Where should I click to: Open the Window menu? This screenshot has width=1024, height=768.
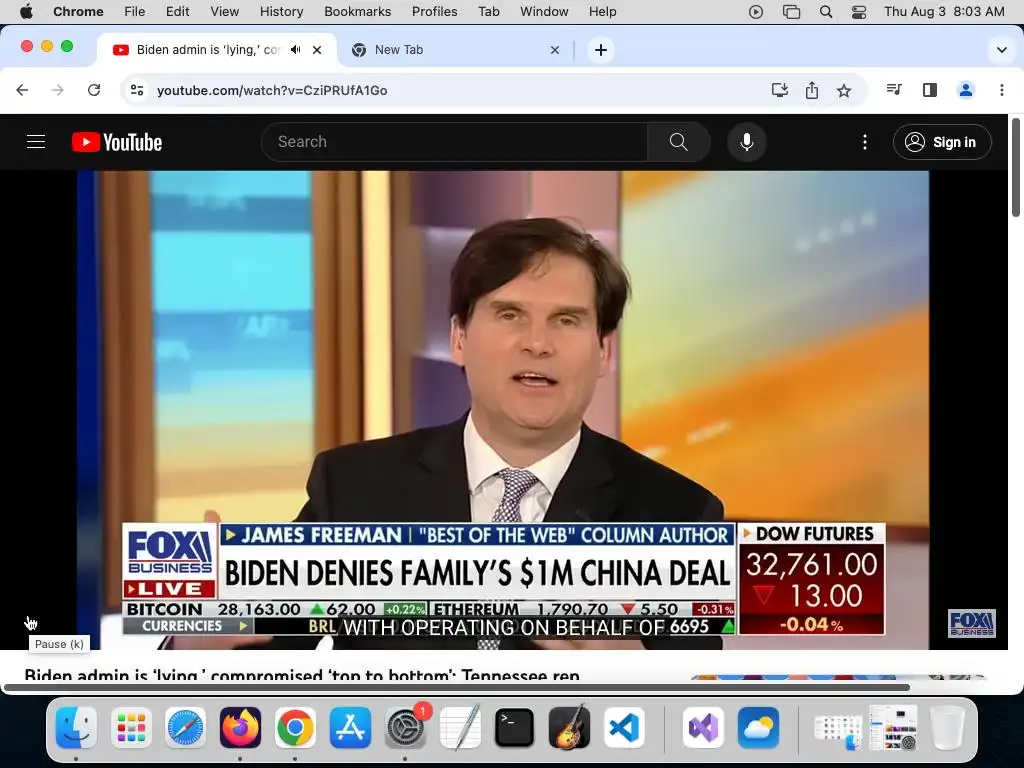click(544, 11)
